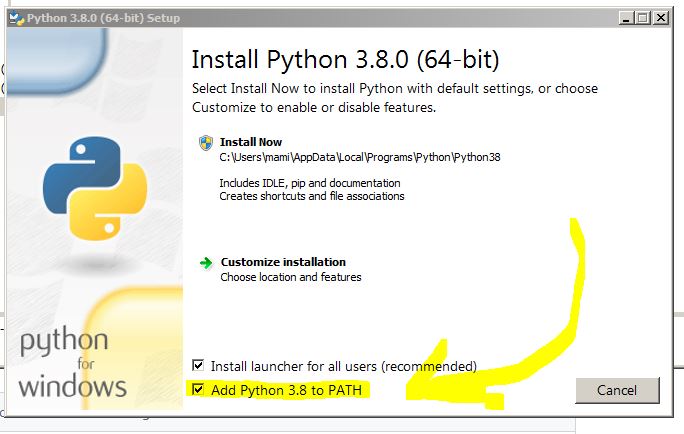
Task: Click the green arrow beside Customize installation
Action: pos(206,263)
